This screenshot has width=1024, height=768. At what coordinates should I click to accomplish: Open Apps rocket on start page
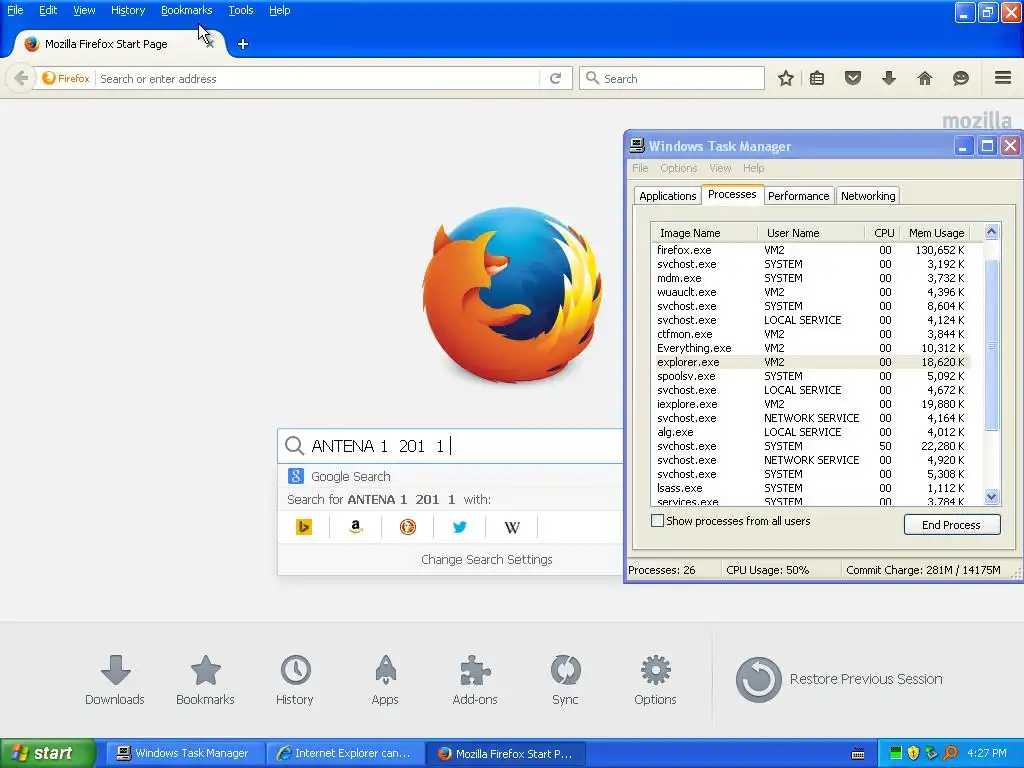[x=385, y=680]
